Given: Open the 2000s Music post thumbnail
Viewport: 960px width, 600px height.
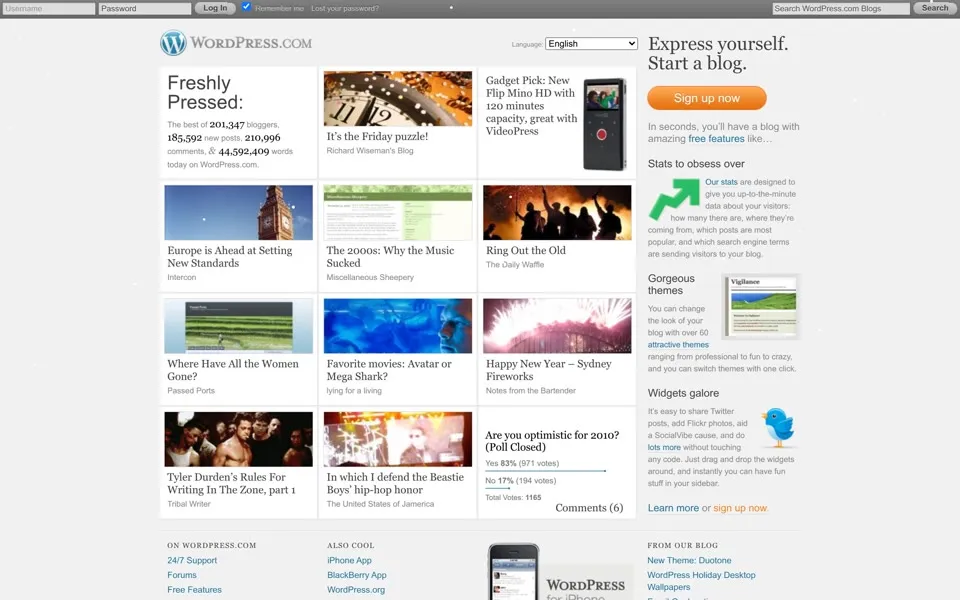Looking at the screenshot, I should [x=398, y=212].
